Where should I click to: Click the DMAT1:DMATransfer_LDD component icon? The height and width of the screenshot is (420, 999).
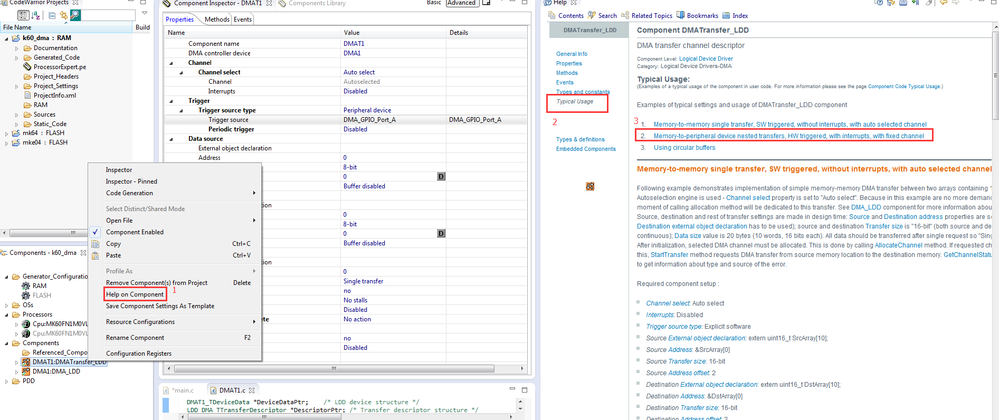26,362
